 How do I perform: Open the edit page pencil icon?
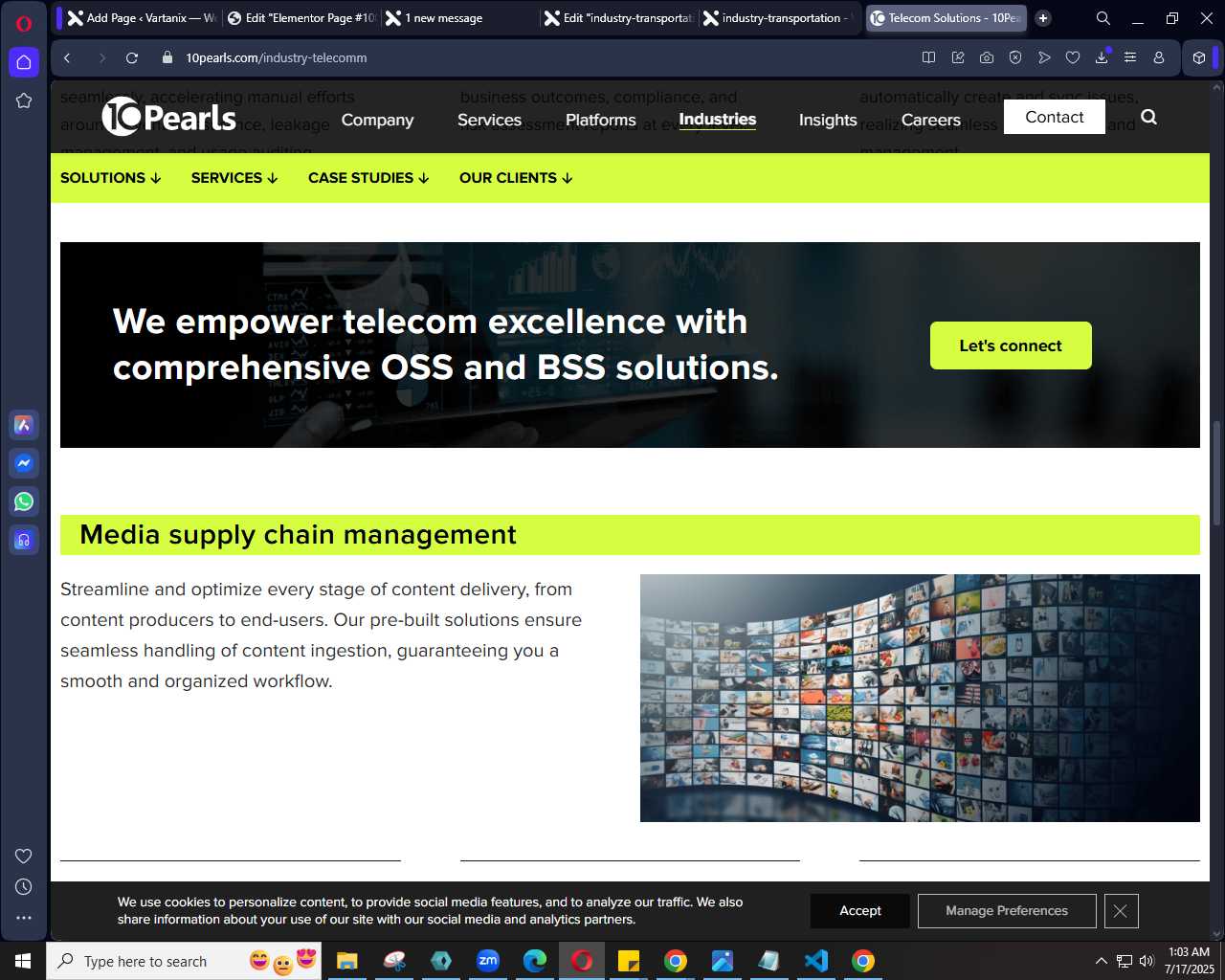tap(958, 57)
